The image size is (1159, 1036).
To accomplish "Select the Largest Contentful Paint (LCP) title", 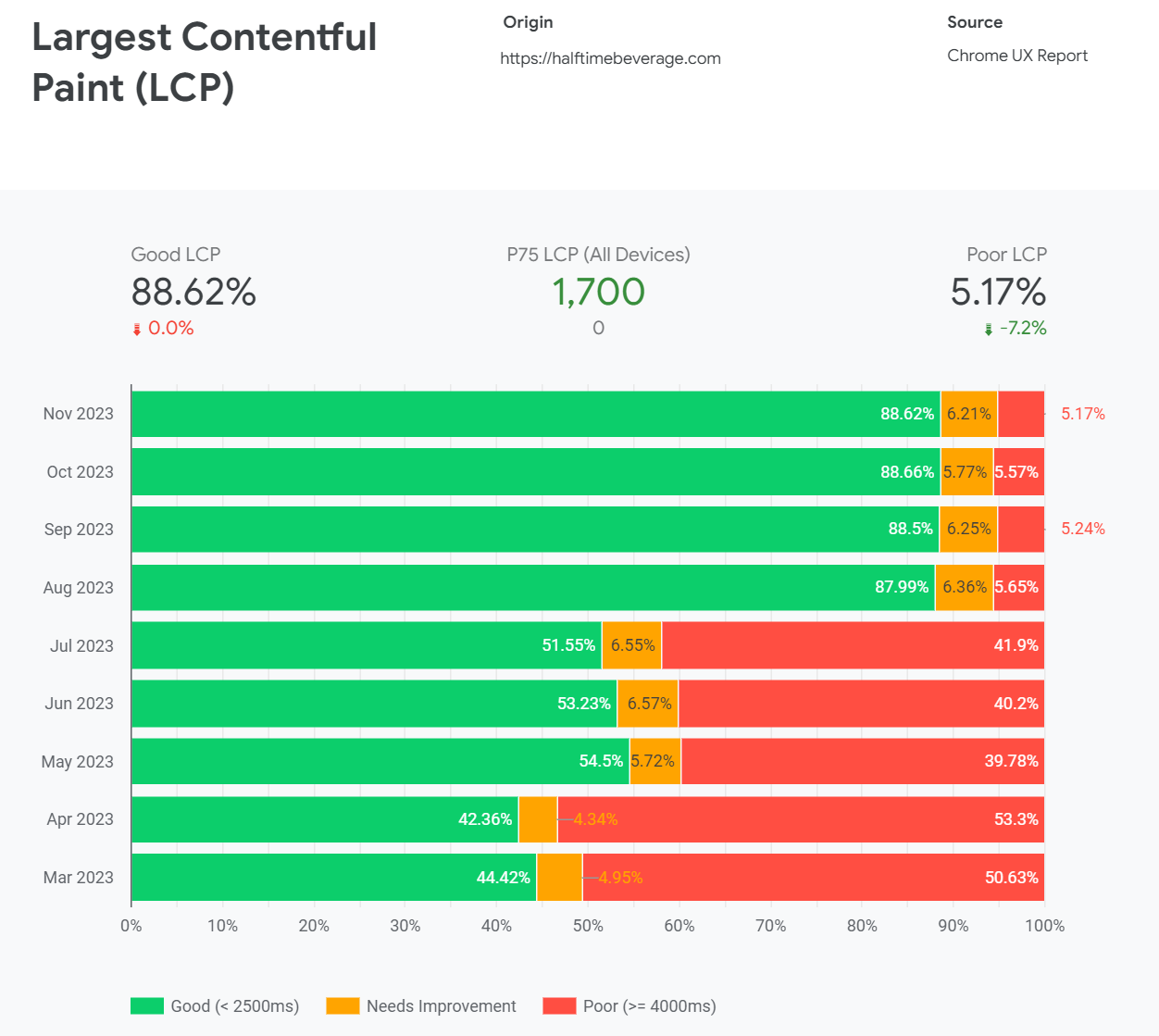I will coord(205,62).
